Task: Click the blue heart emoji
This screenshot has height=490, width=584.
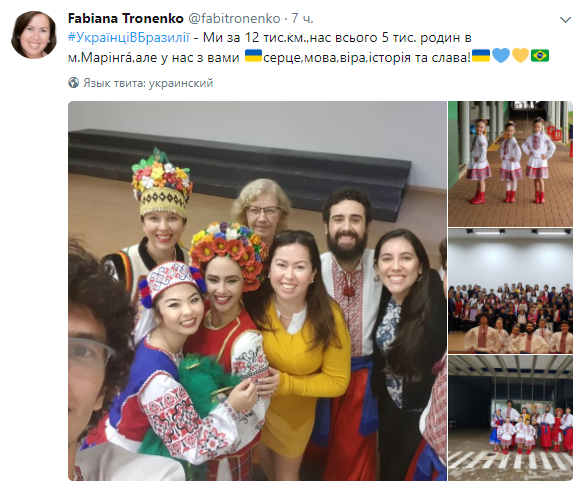Action: [x=501, y=56]
